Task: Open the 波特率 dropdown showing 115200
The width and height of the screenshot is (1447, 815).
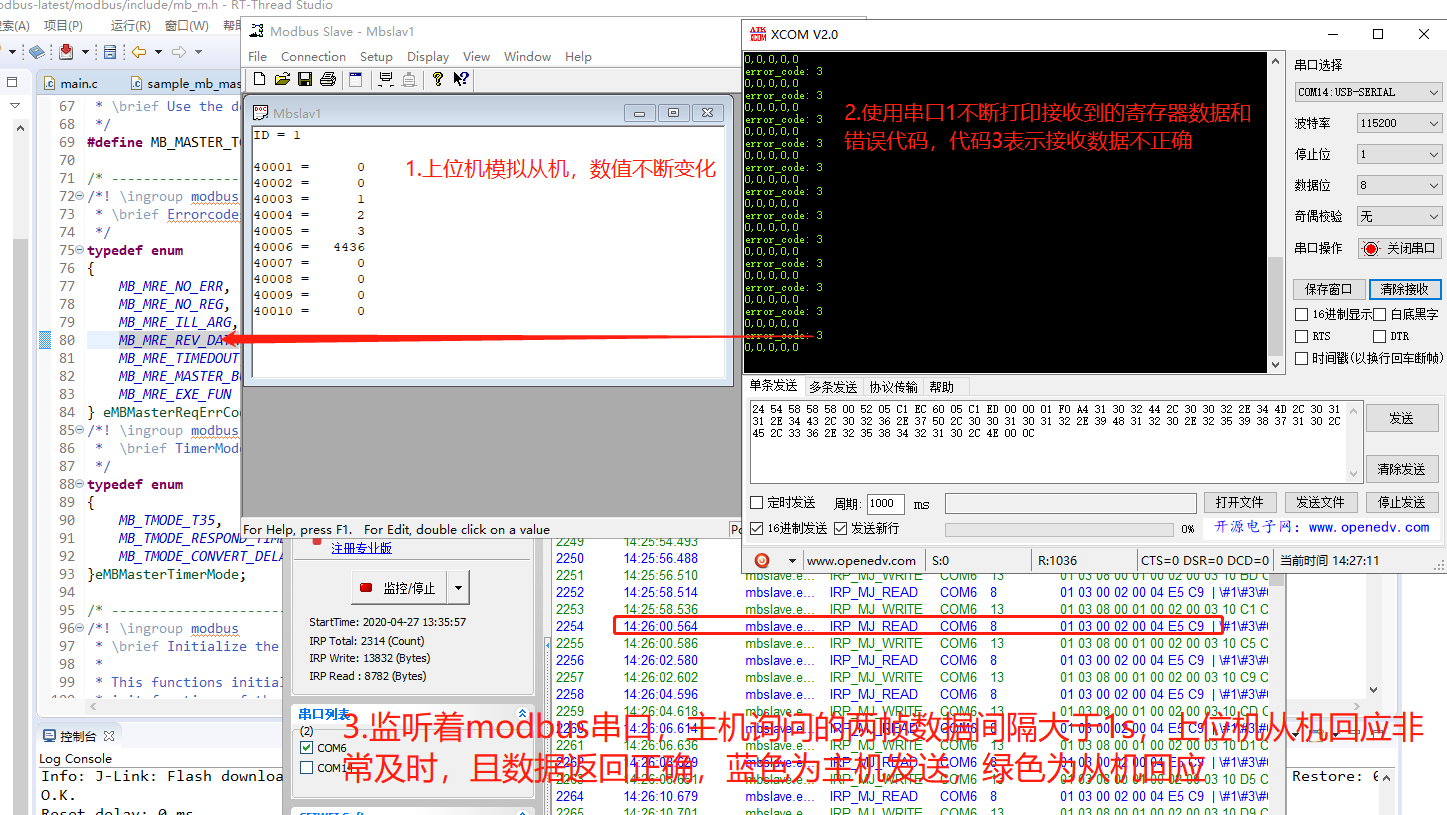Action: tap(1399, 122)
